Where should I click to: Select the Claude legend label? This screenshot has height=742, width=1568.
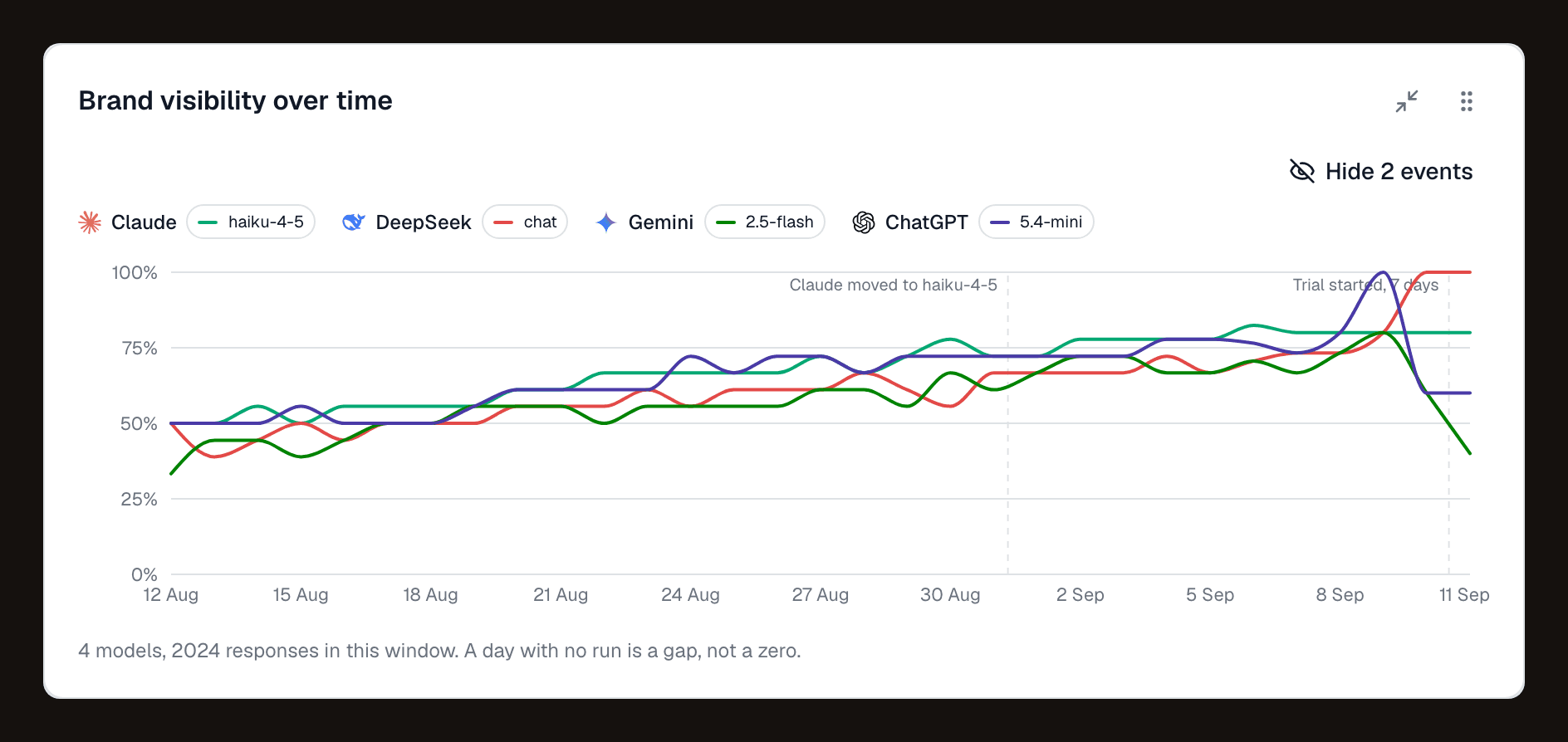pyautogui.click(x=144, y=222)
